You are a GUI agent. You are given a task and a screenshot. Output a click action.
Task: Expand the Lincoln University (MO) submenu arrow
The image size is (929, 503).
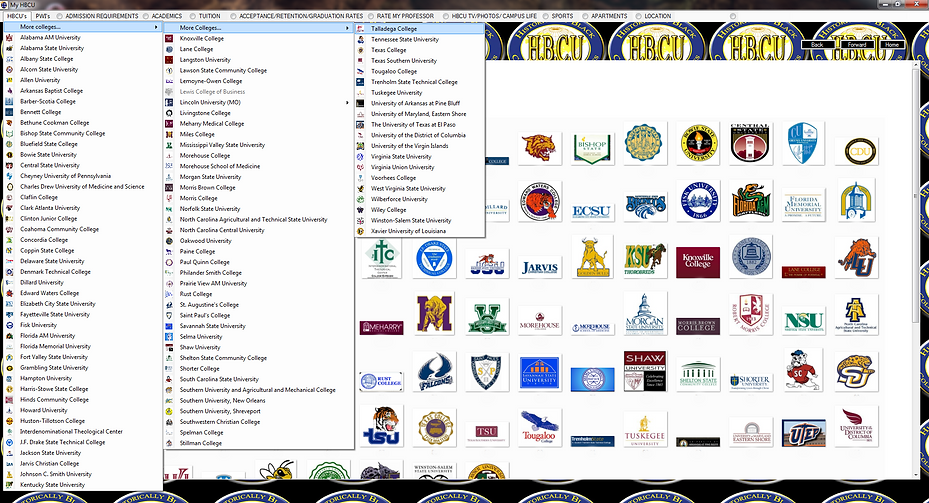[x=348, y=102]
